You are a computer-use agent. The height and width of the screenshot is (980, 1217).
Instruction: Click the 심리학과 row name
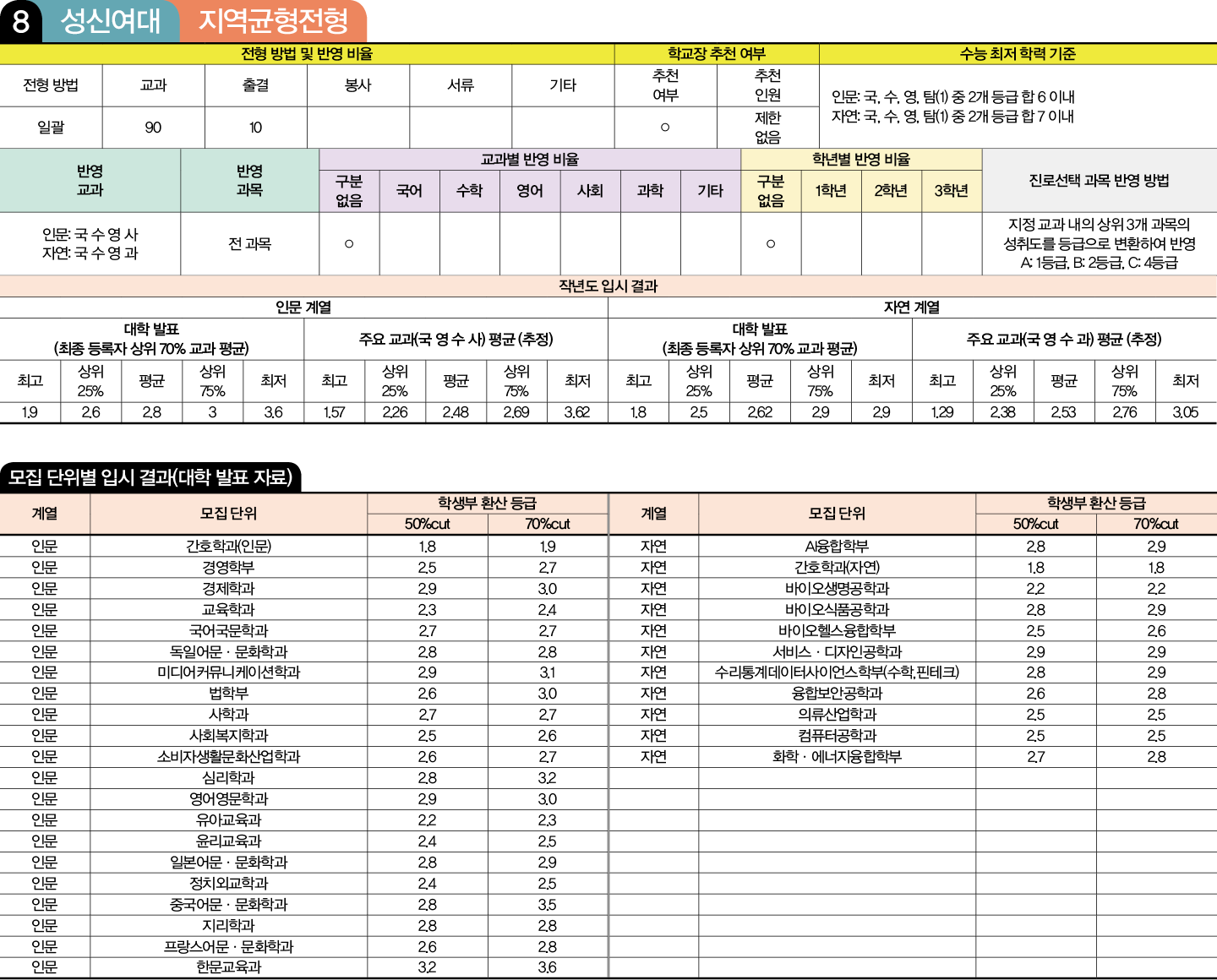[x=228, y=778]
